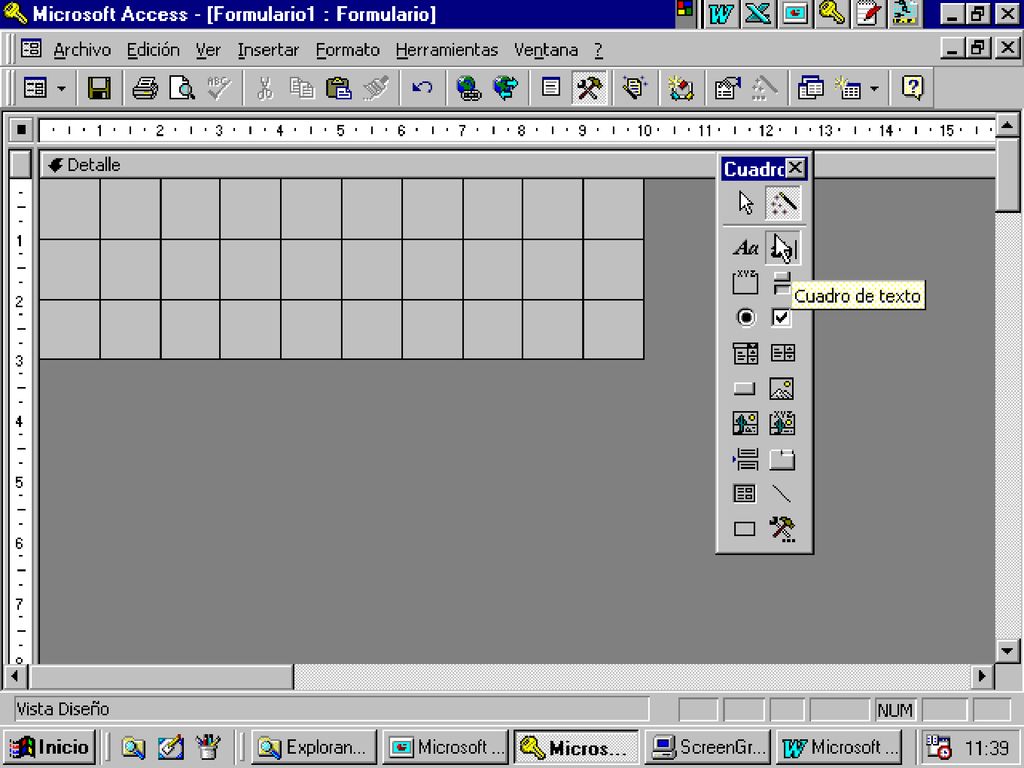The height and width of the screenshot is (768, 1024).
Task: Click the Save floppy disk icon
Action: click(99, 88)
